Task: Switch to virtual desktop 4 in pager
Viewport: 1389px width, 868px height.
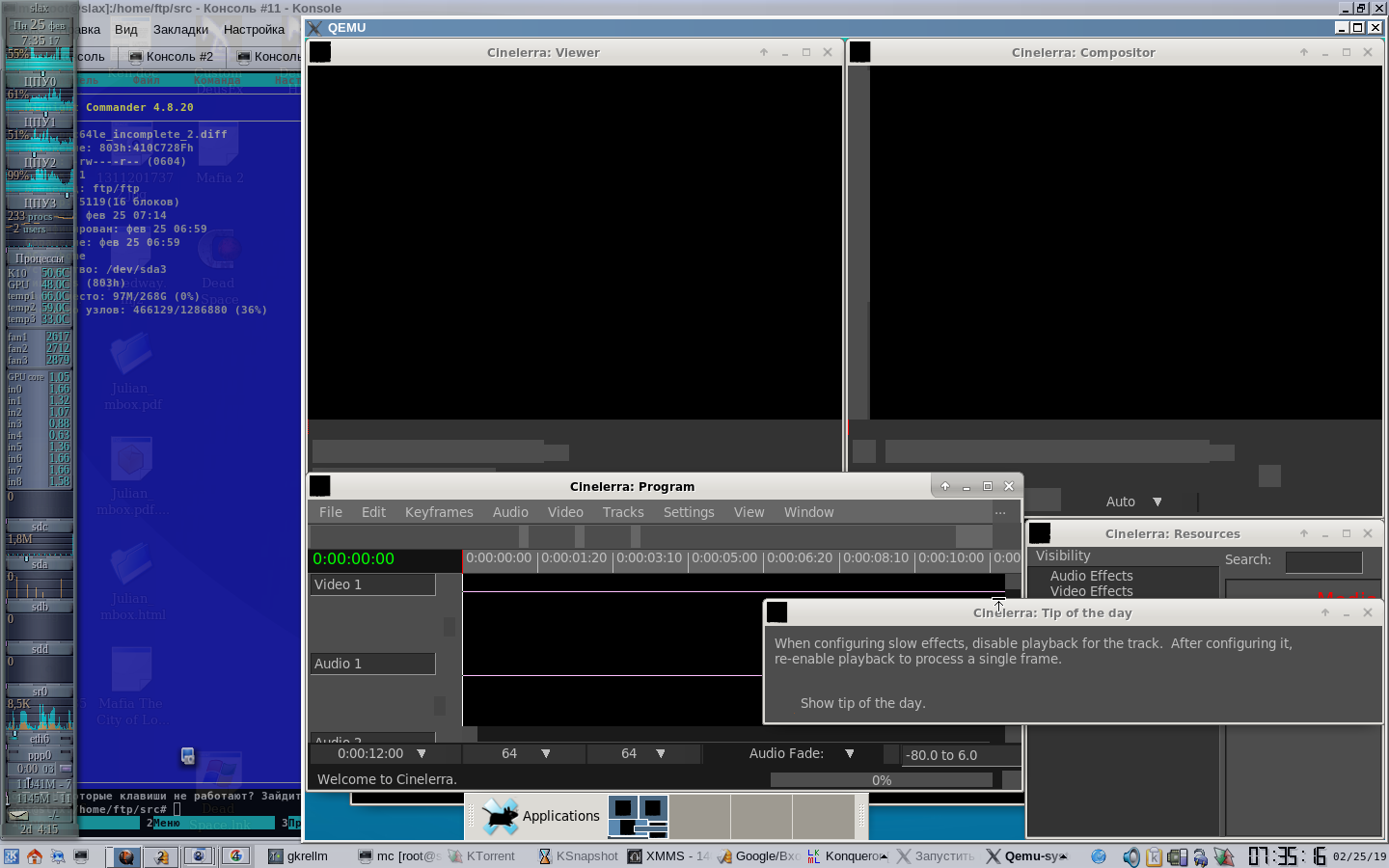Action: point(236,856)
